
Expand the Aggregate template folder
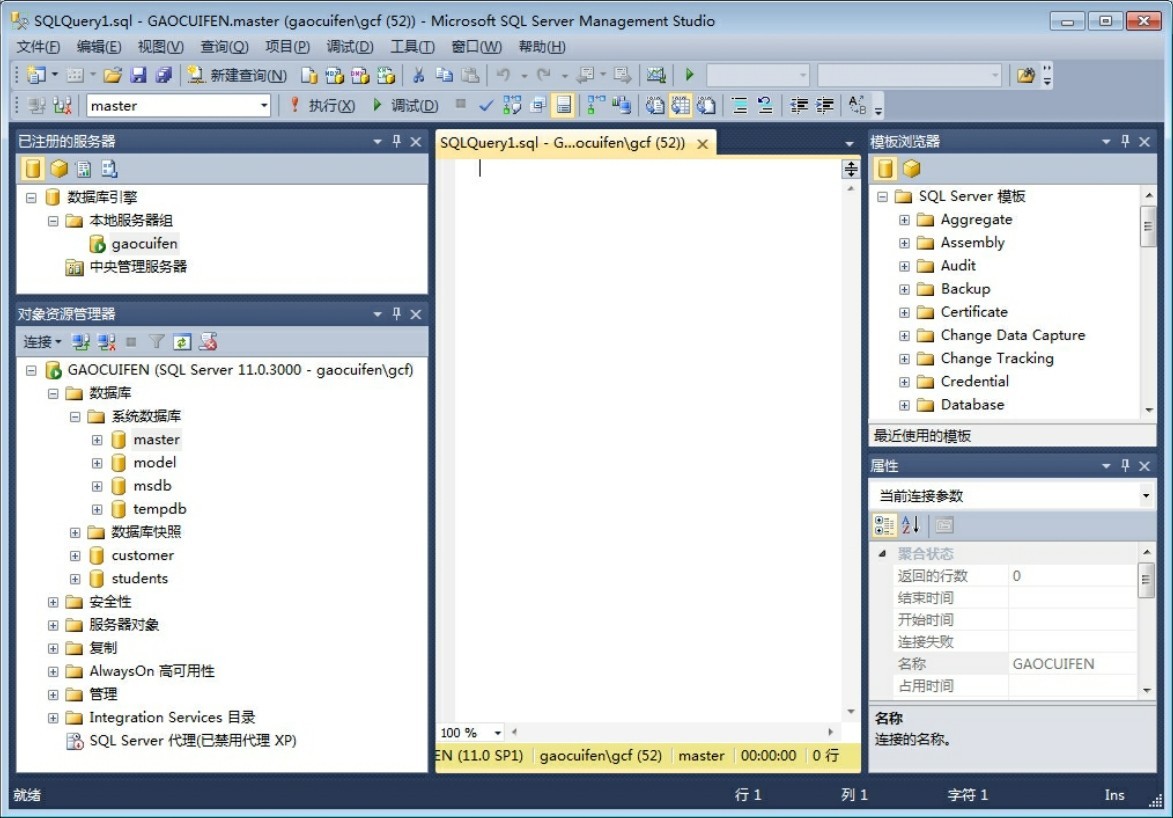coord(904,220)
